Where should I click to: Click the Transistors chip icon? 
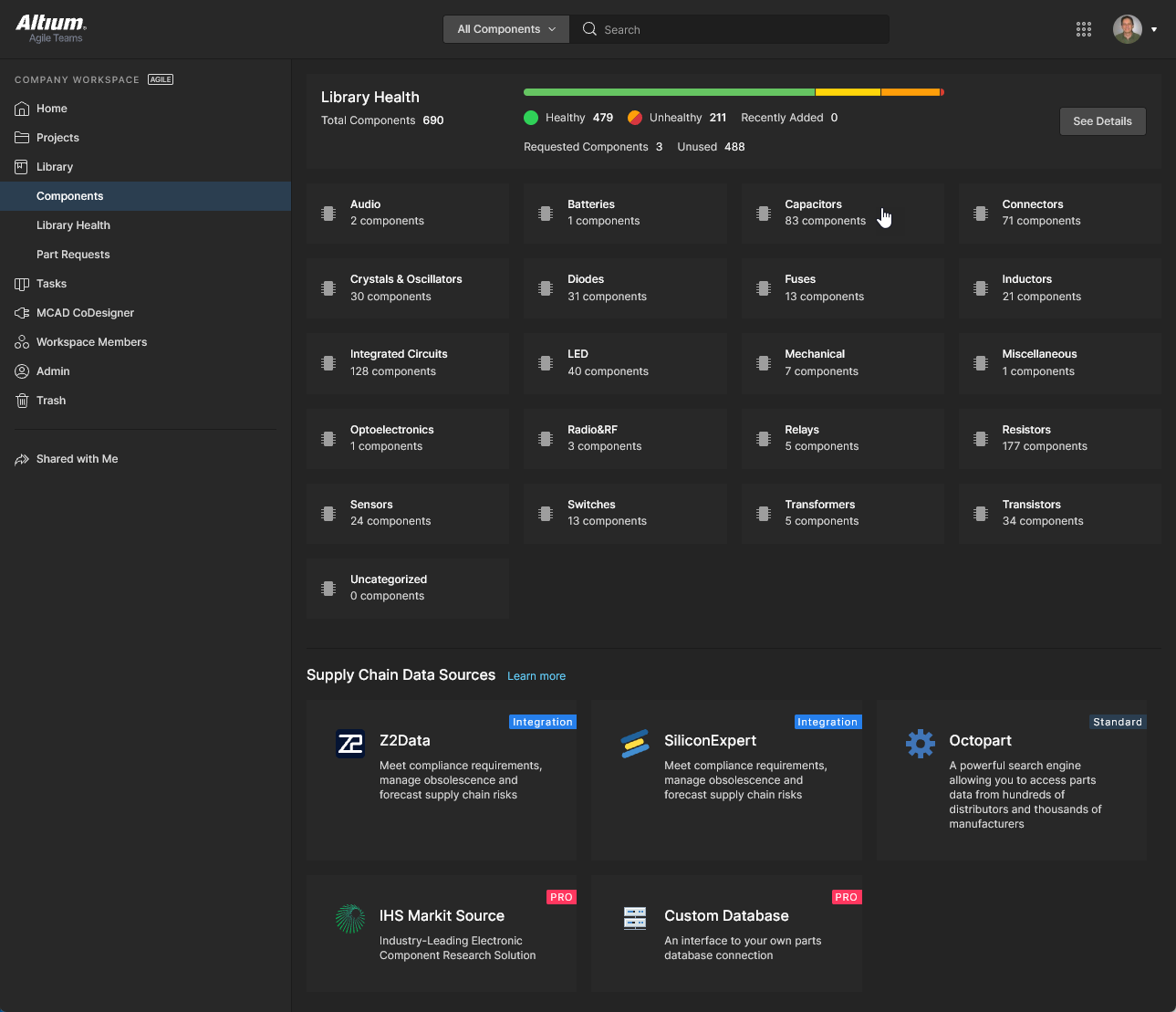click(x=981, y=514)
